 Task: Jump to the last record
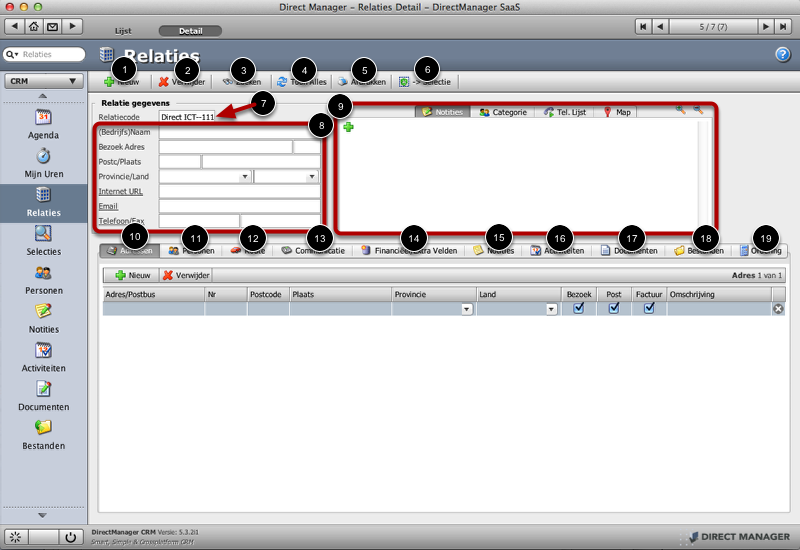pyautogui.click(x=783, y=27)
